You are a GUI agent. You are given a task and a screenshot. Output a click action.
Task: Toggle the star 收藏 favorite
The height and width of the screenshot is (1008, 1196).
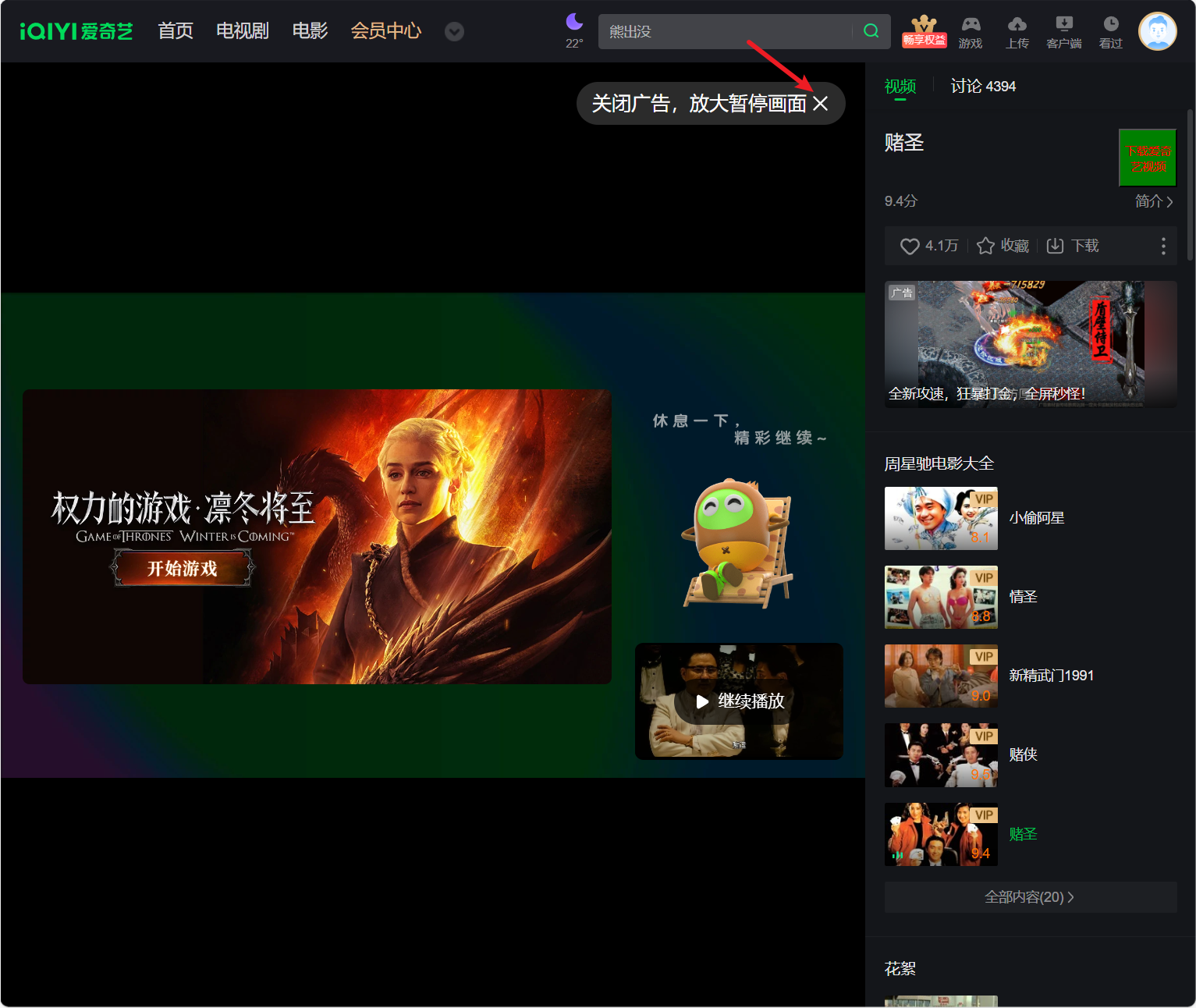point(985,246)
